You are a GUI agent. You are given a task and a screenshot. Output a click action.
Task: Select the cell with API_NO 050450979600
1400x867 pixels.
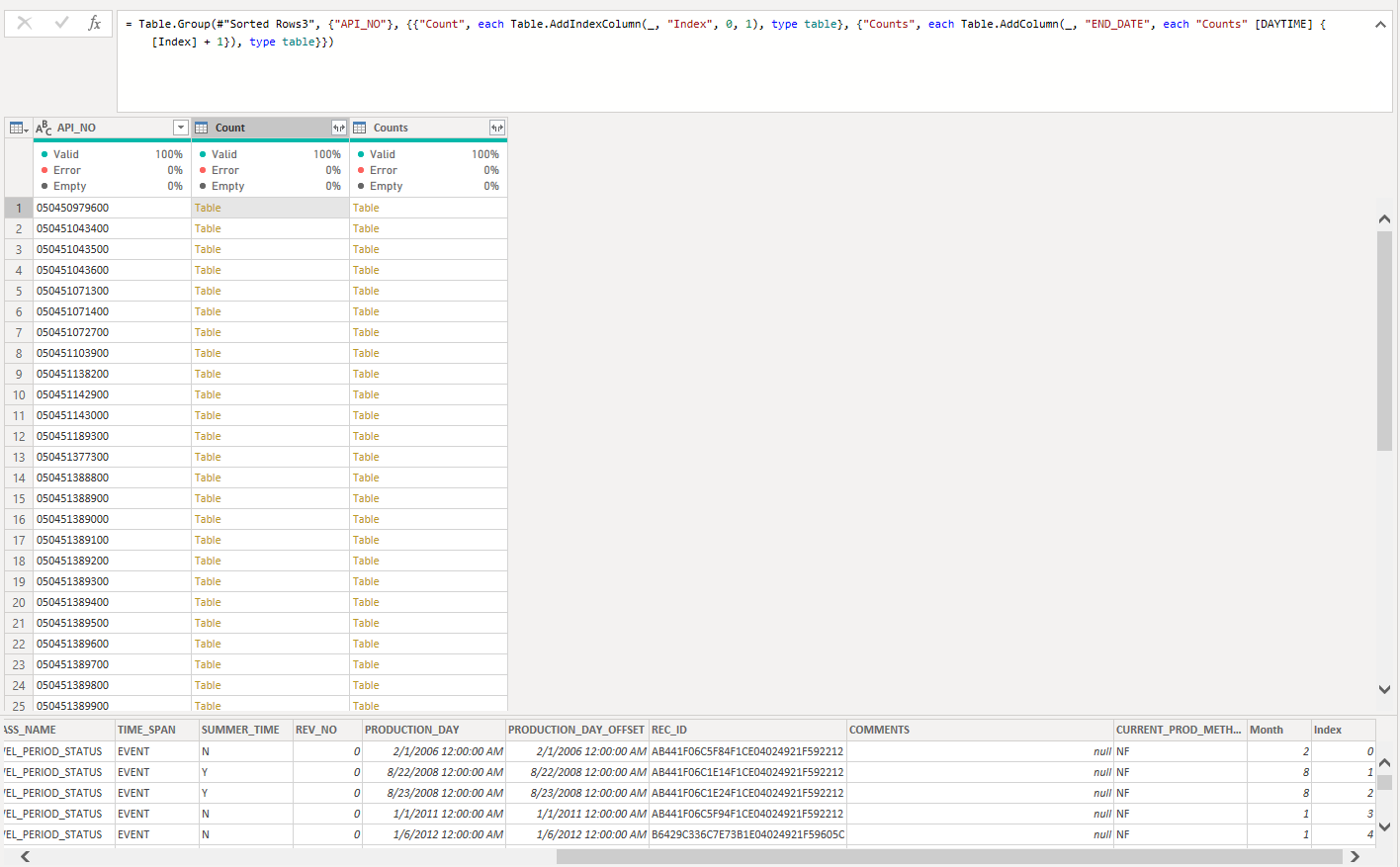[x=112, y=208]
